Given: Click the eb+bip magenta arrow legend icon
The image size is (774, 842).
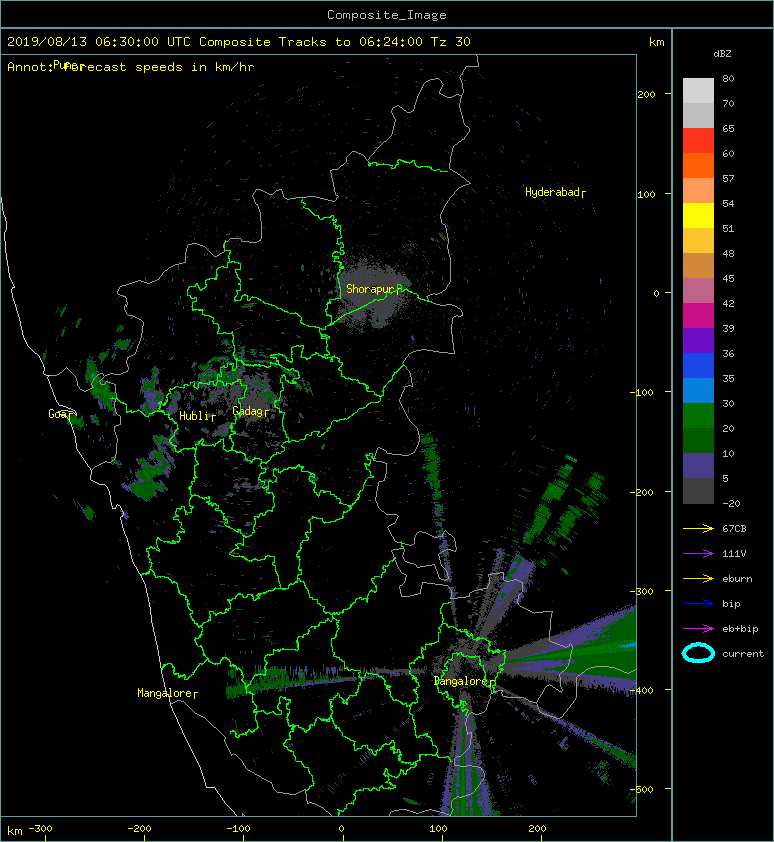Looking at the screenshot, I should (698, 629).
